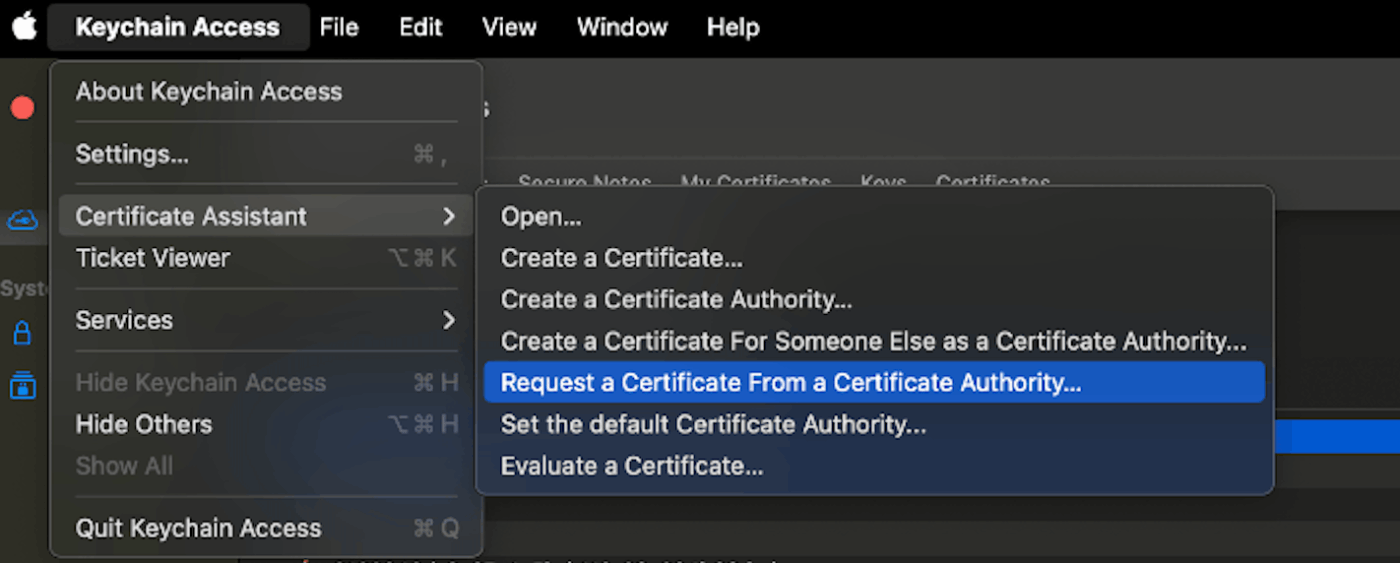Open the View menu

[509, 27]
